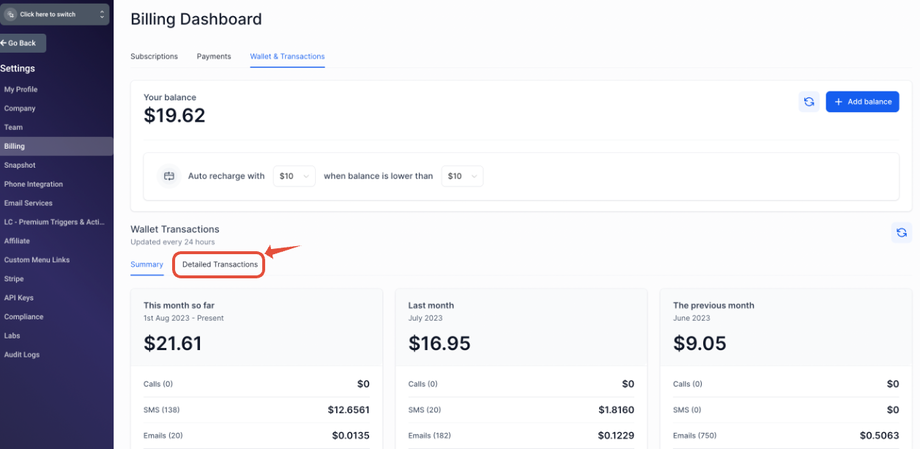Image resolution: width=920 pixels, height=449 pixels.
Task: Refresh the Wallet Transactions list
Action: 901,233
